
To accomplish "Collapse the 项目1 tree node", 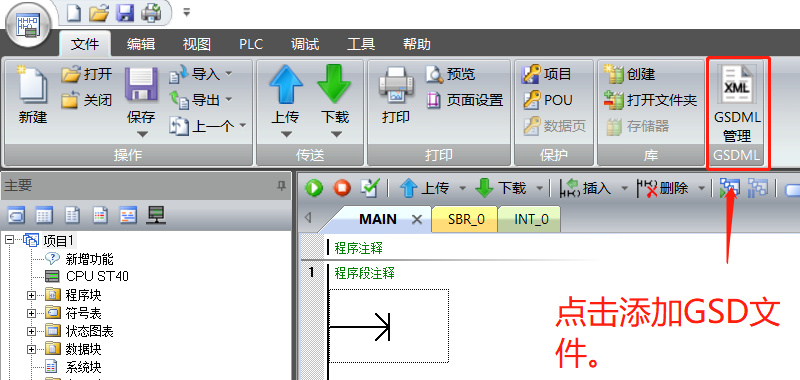I will click(x=10, y=240).
